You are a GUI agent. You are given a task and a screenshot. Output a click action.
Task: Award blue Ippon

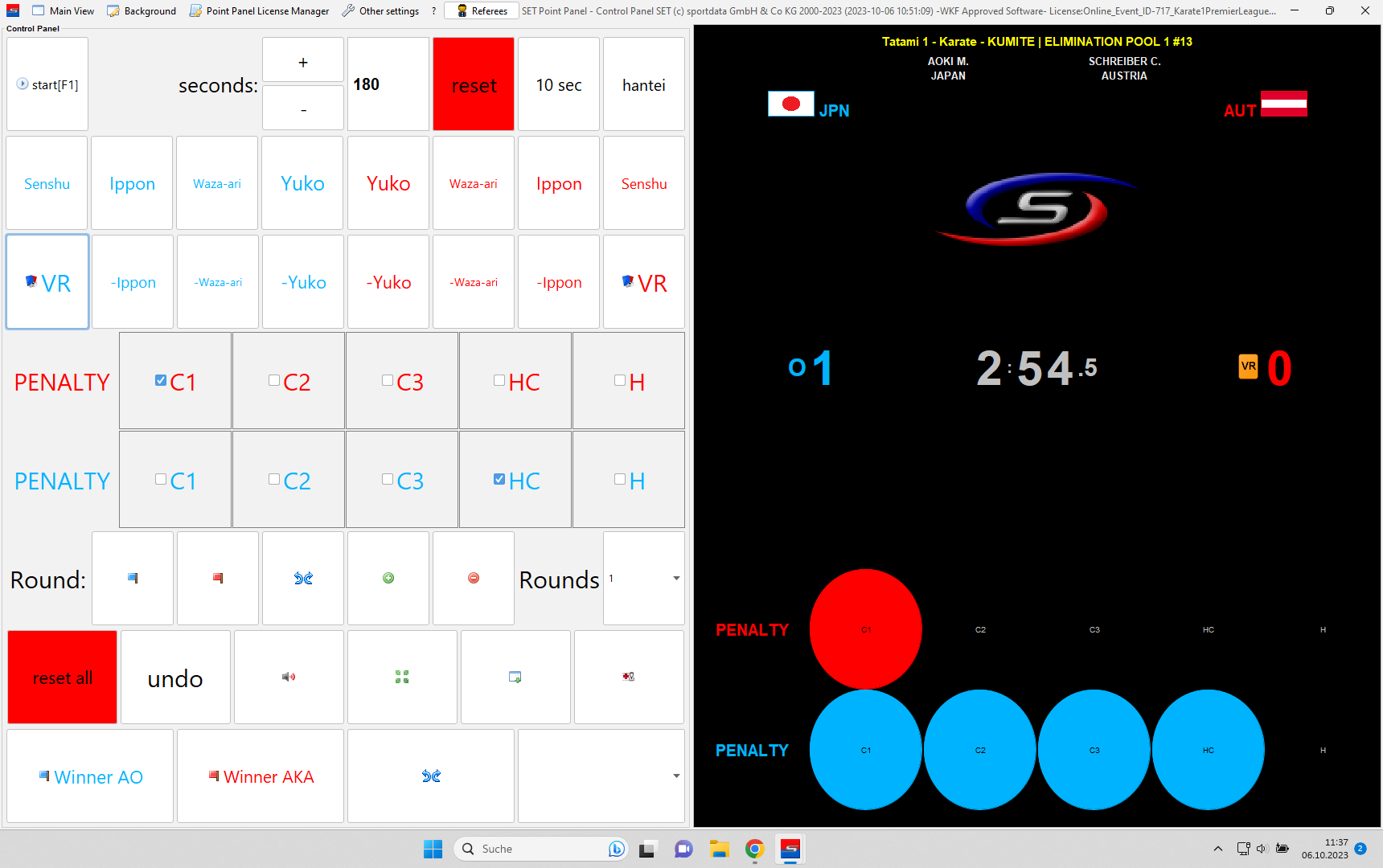[132, 183]
